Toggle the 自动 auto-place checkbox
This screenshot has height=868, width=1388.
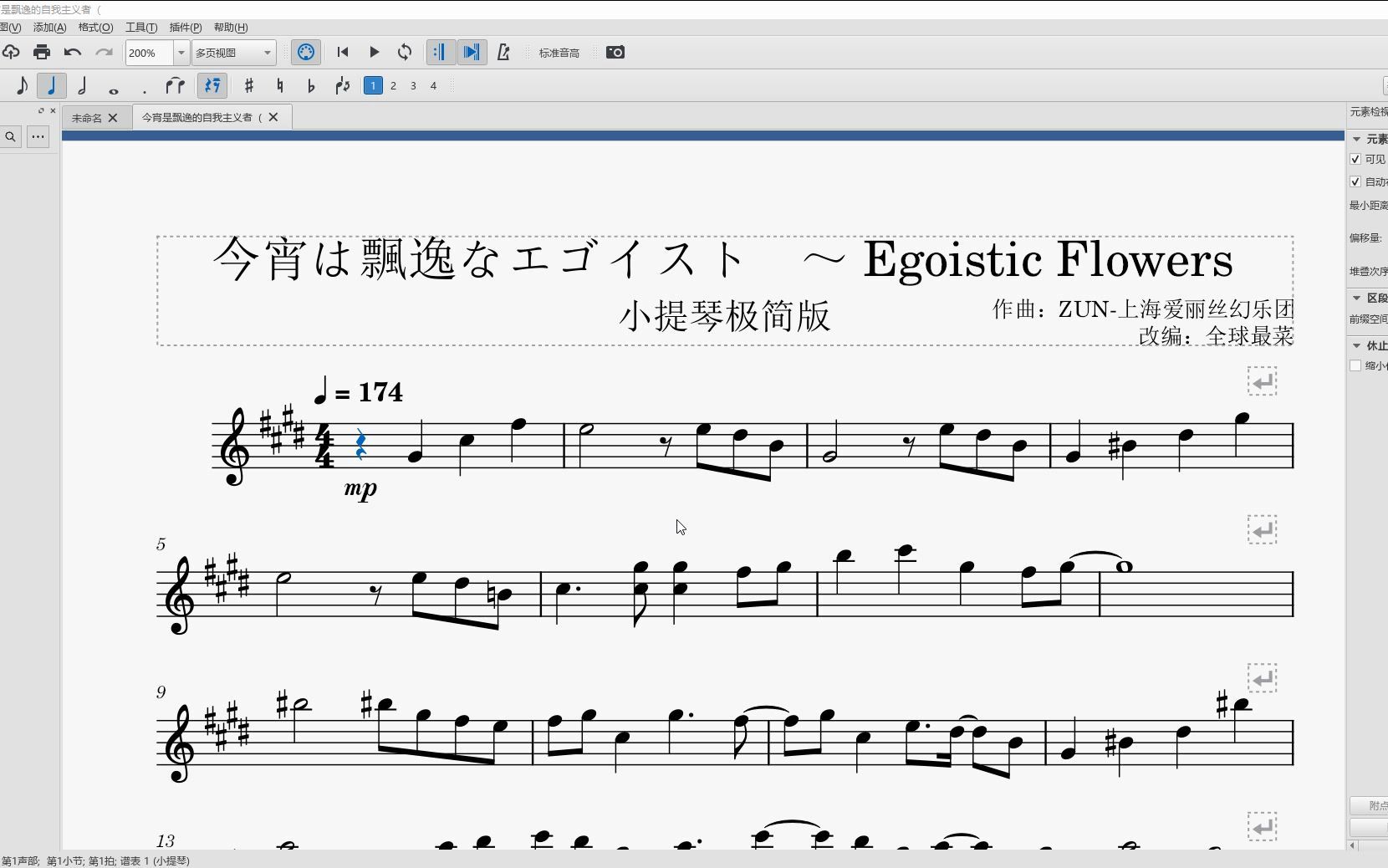point(1355,181)
